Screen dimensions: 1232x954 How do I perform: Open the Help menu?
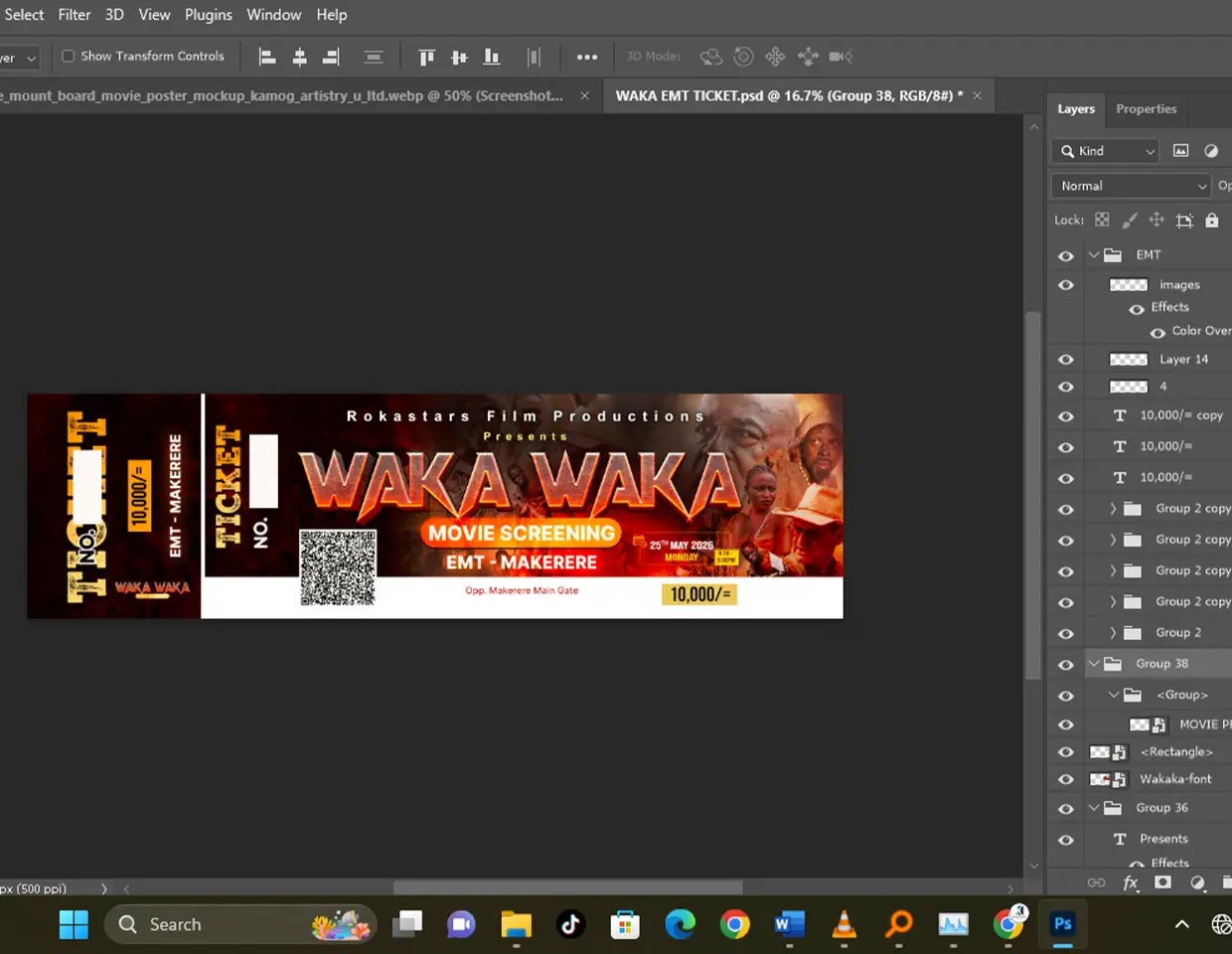tap(332, 15)
